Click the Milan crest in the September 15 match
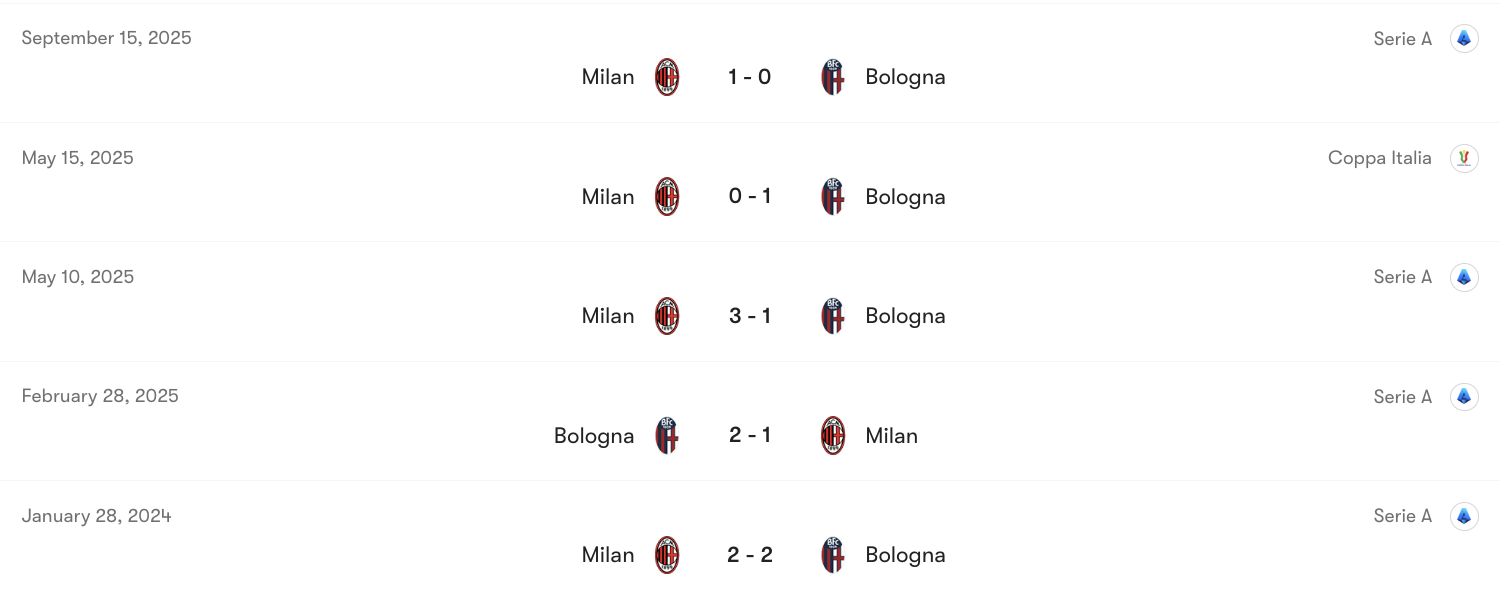The image size is (1500, 594). tap(667, 76)
